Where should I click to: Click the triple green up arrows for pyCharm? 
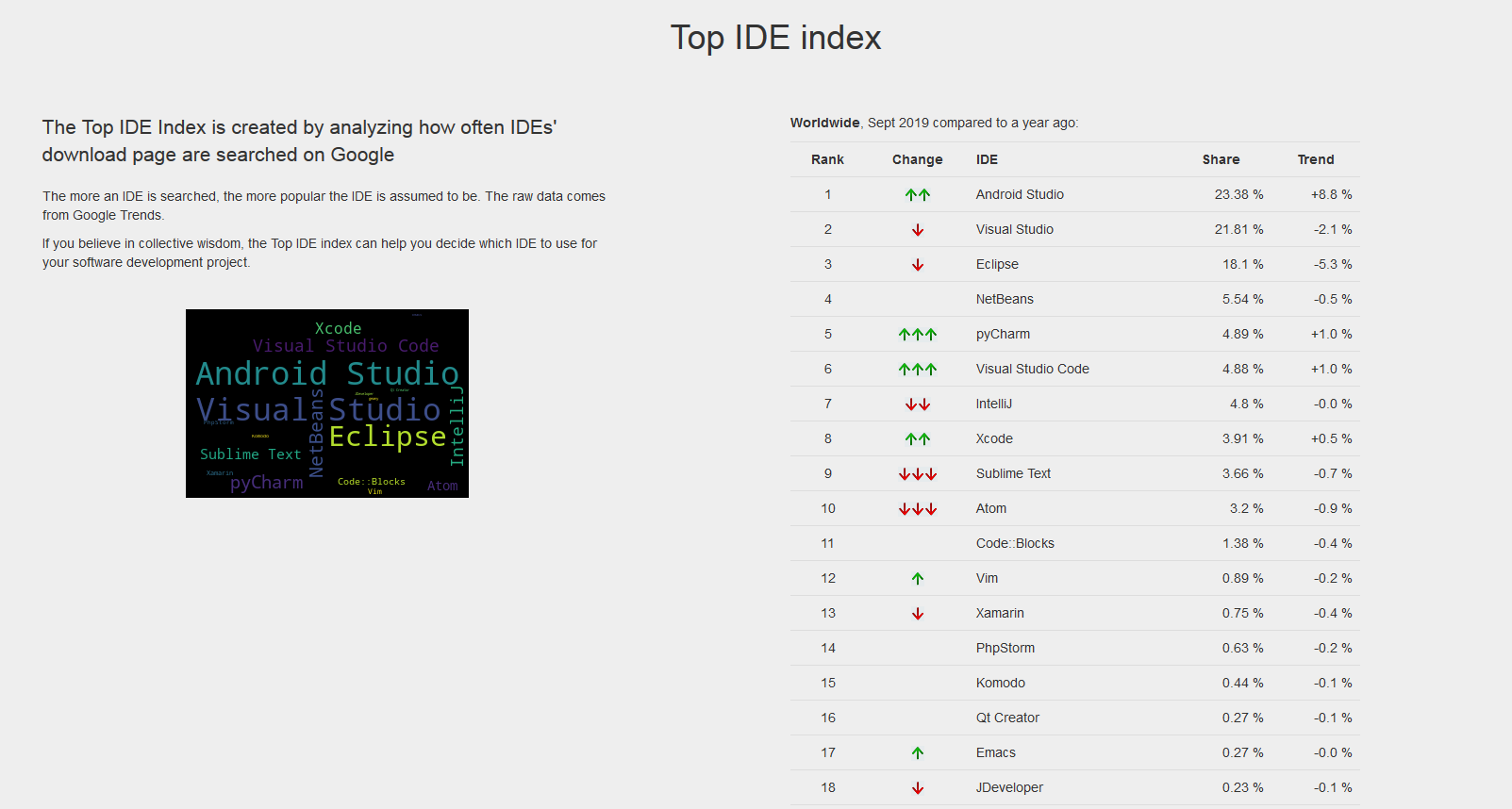[x=918, y=335]
